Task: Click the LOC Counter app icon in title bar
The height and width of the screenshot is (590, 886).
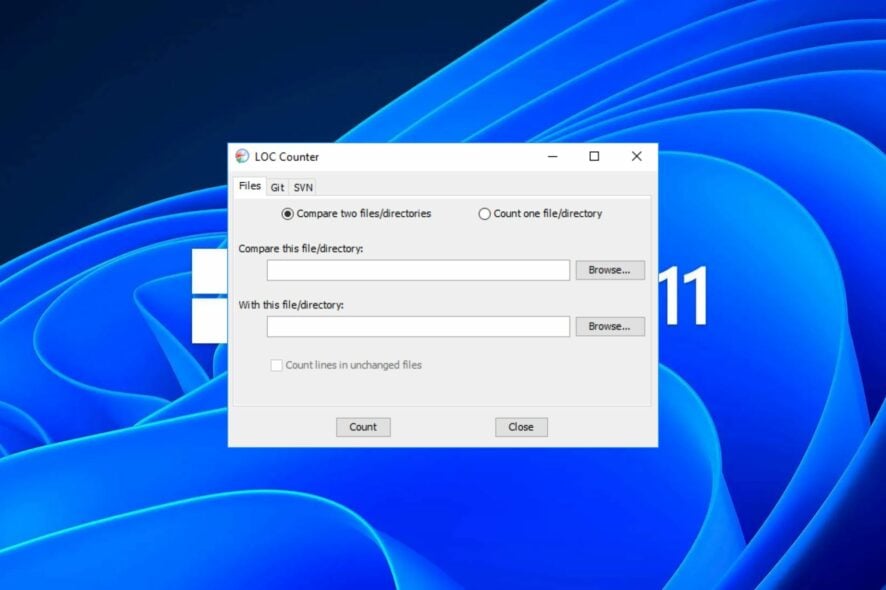Action: tap(242, 157)
